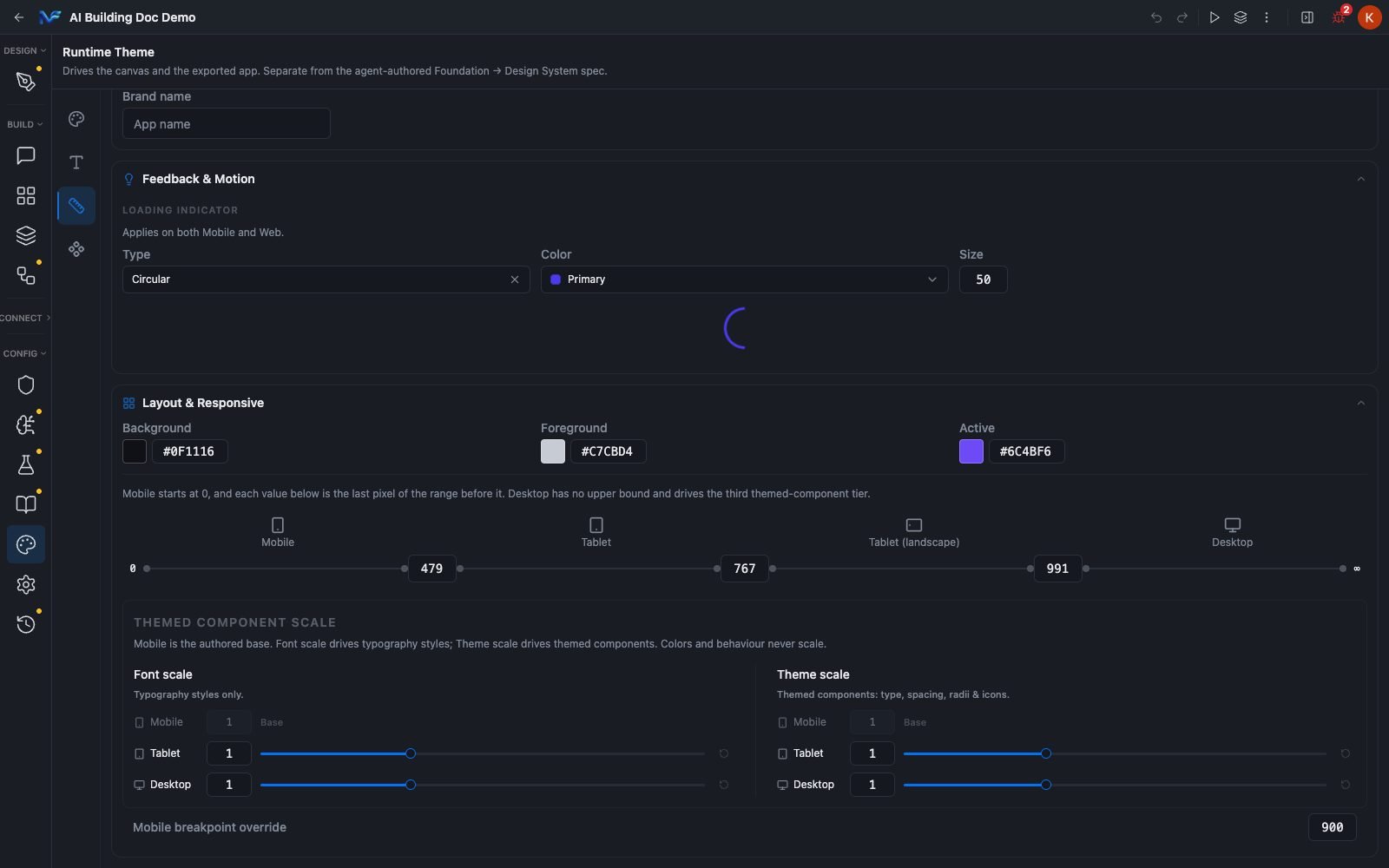Open the flask testing icon in sidebar

click(x=26, y=464)
